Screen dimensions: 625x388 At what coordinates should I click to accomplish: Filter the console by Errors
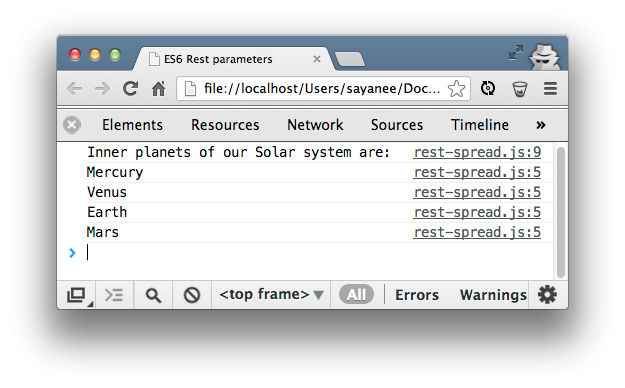click(x=417, y=295)
